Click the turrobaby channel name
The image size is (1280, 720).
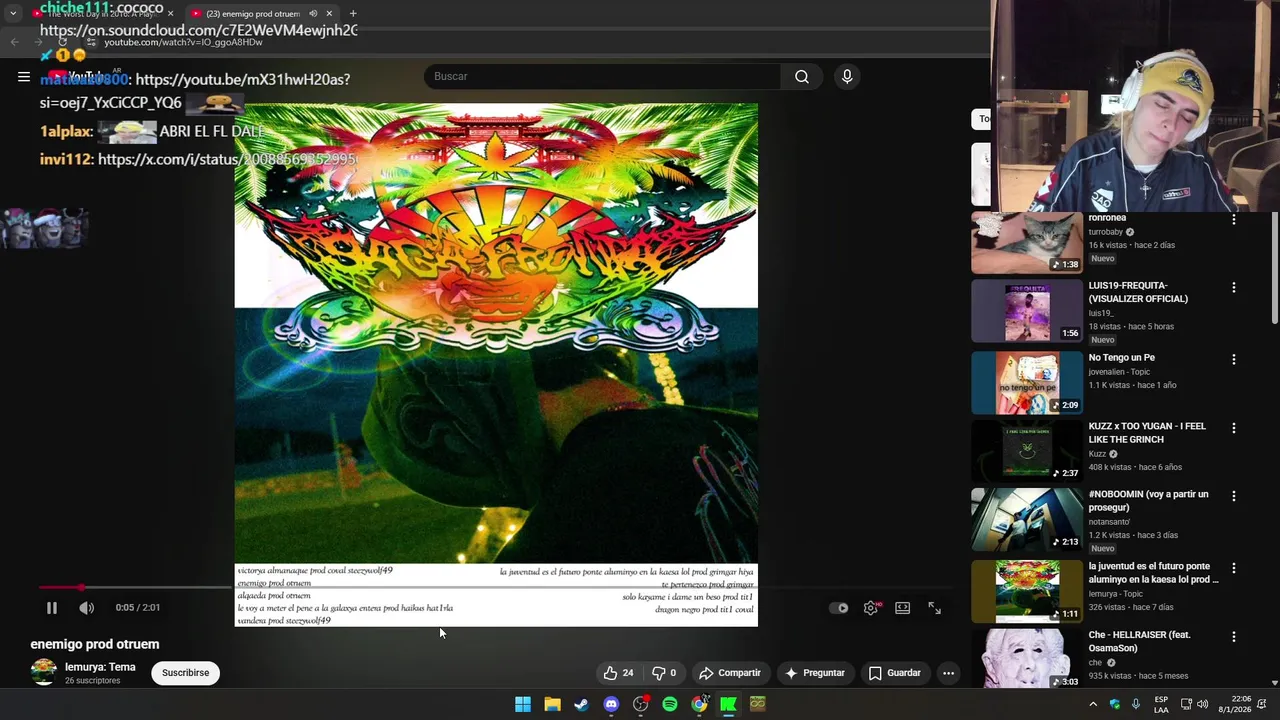point(1106,232)
